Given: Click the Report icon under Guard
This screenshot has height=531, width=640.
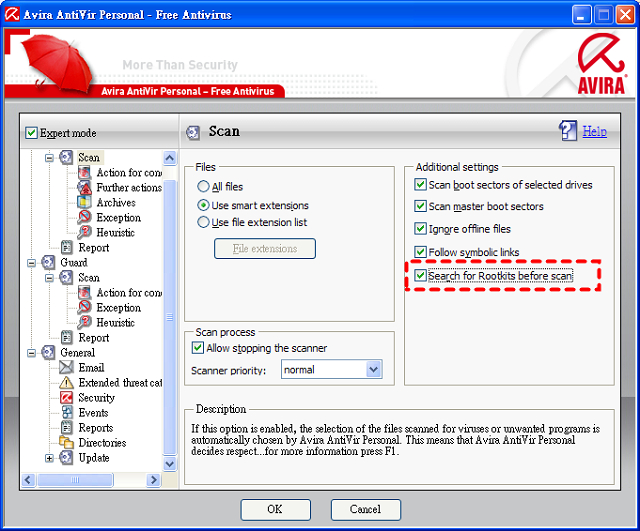Looking at the screenshot, I should click(67, 338).
